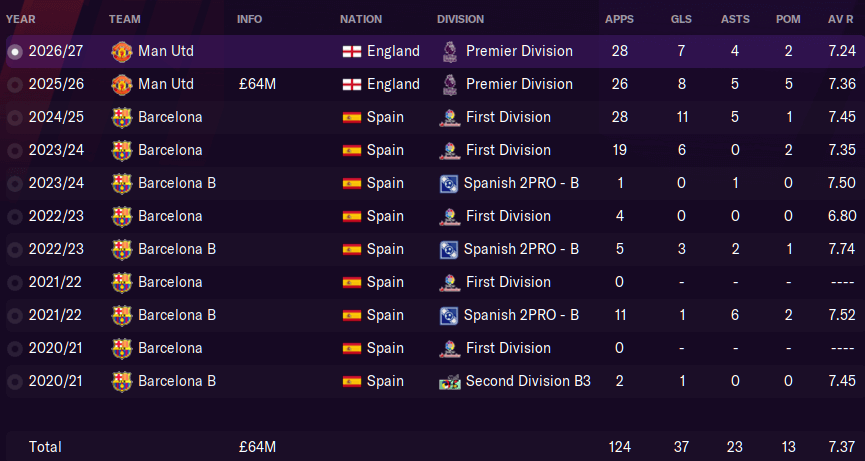Click £64M transfer fee in 2025/26 row
Viewport: 865px width, 461px height.
point(257,84)
